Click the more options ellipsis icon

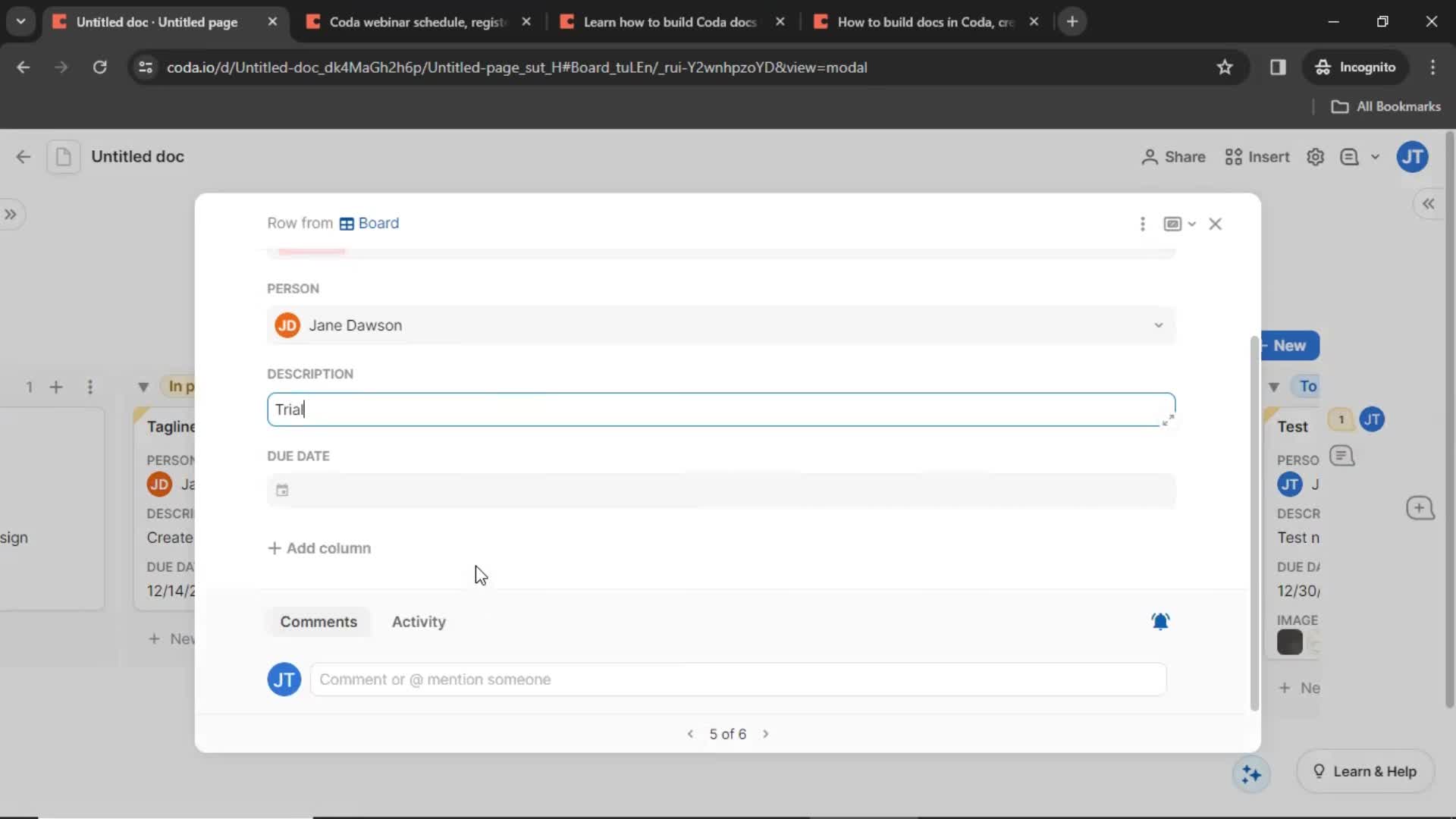1143,223
